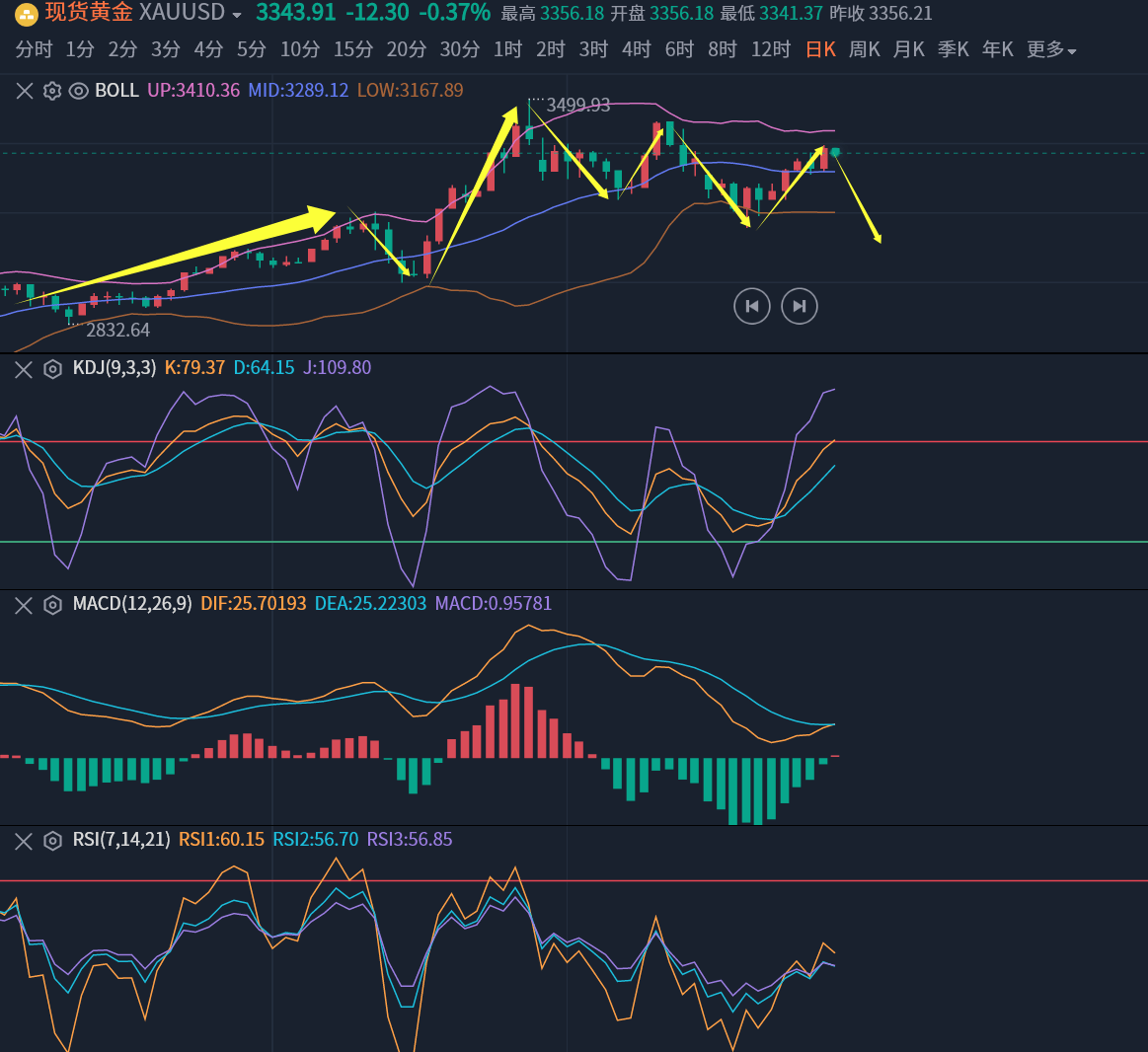The height and width of the screenshot is (1052, 1148).
Task: Step chart forward with next button
Action: (800, 306)
